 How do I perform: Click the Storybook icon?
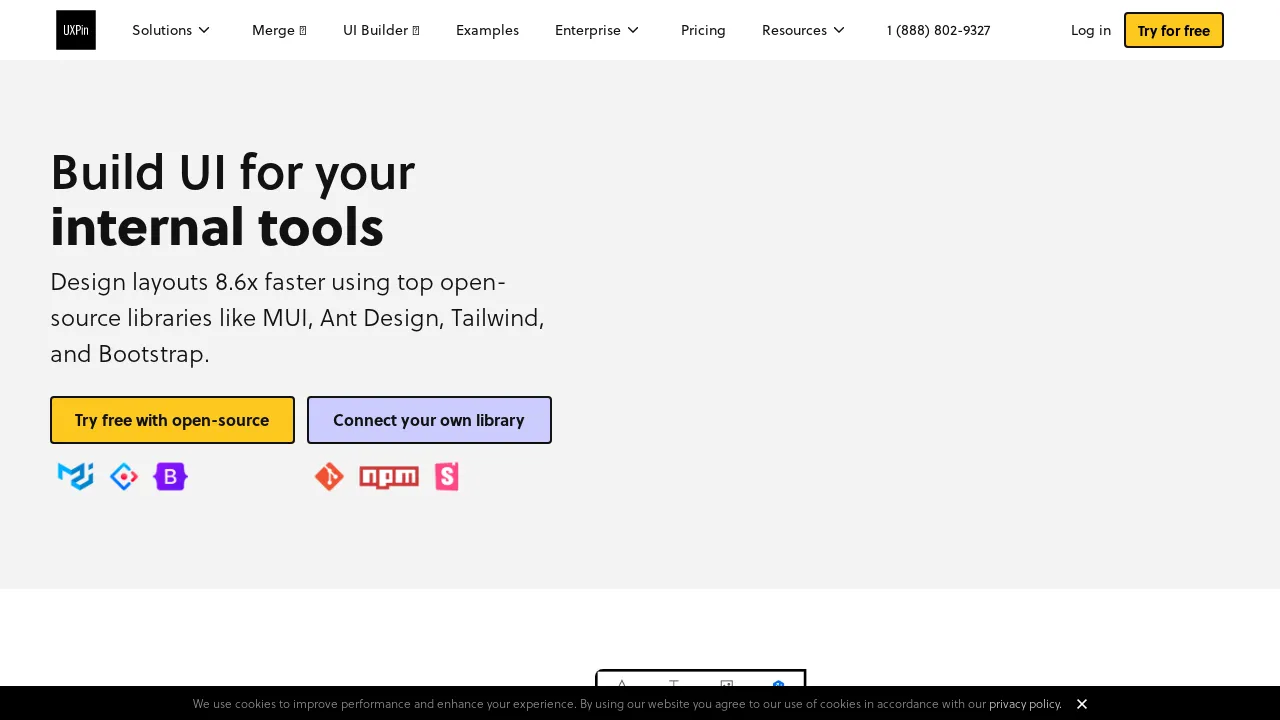(447, 477)
